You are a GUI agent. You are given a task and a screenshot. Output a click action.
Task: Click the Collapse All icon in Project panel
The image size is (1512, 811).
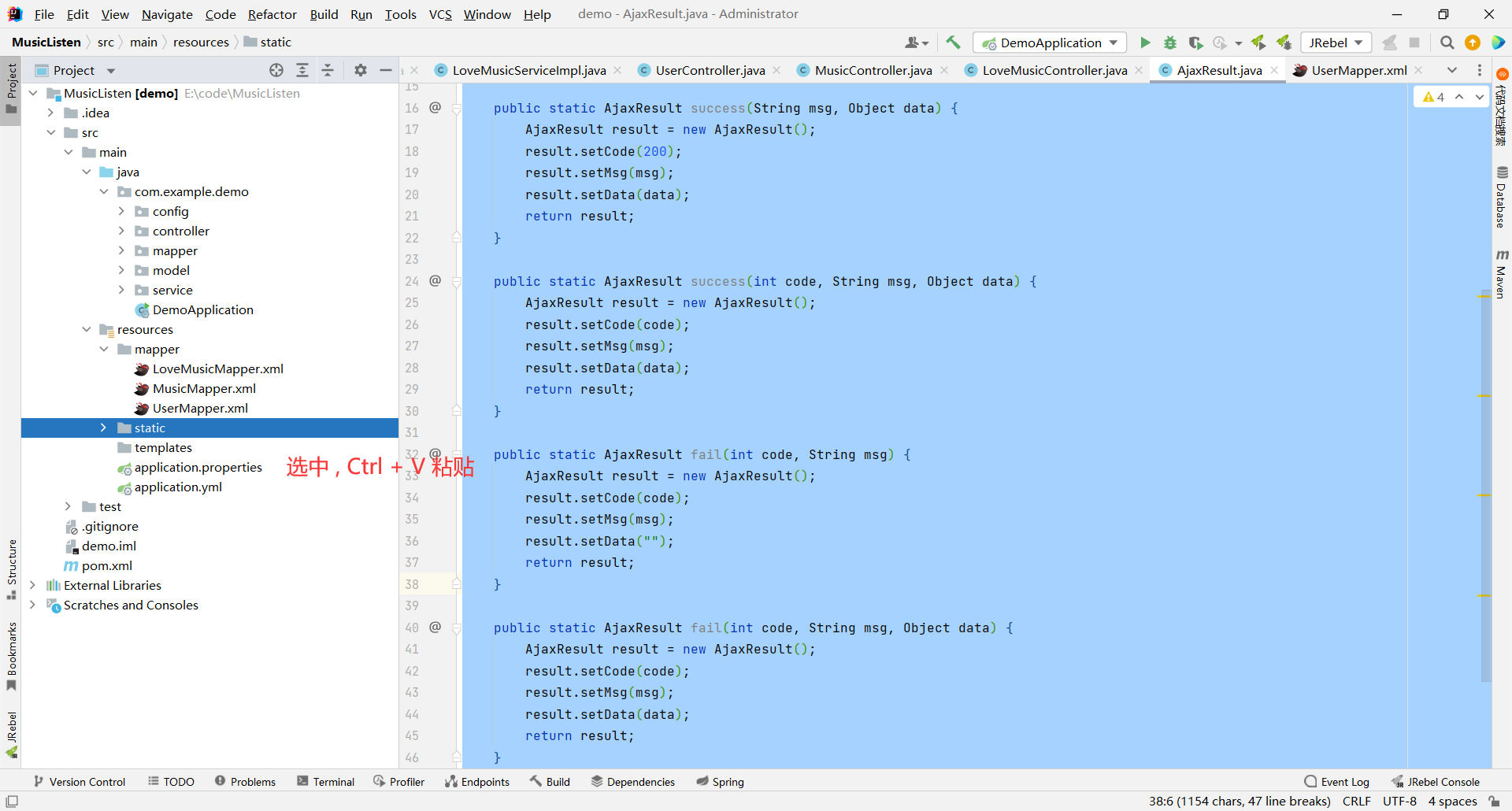tap(328, 70)
